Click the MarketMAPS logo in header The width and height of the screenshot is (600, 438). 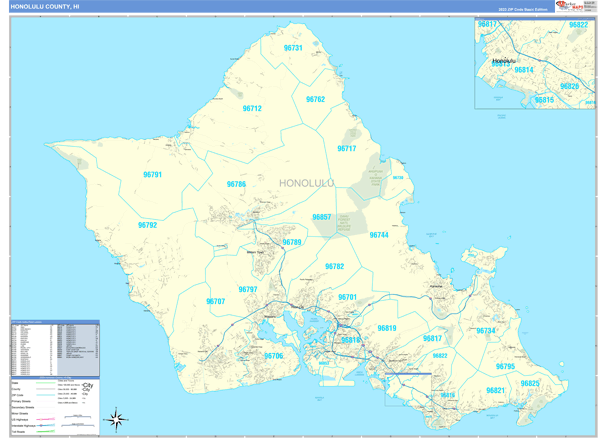click(568, 6)
